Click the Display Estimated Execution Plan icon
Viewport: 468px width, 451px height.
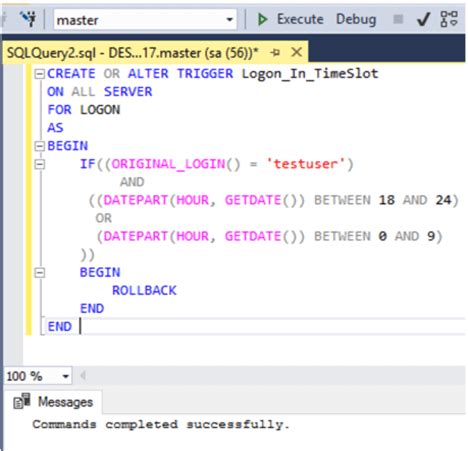click(449, 19)
